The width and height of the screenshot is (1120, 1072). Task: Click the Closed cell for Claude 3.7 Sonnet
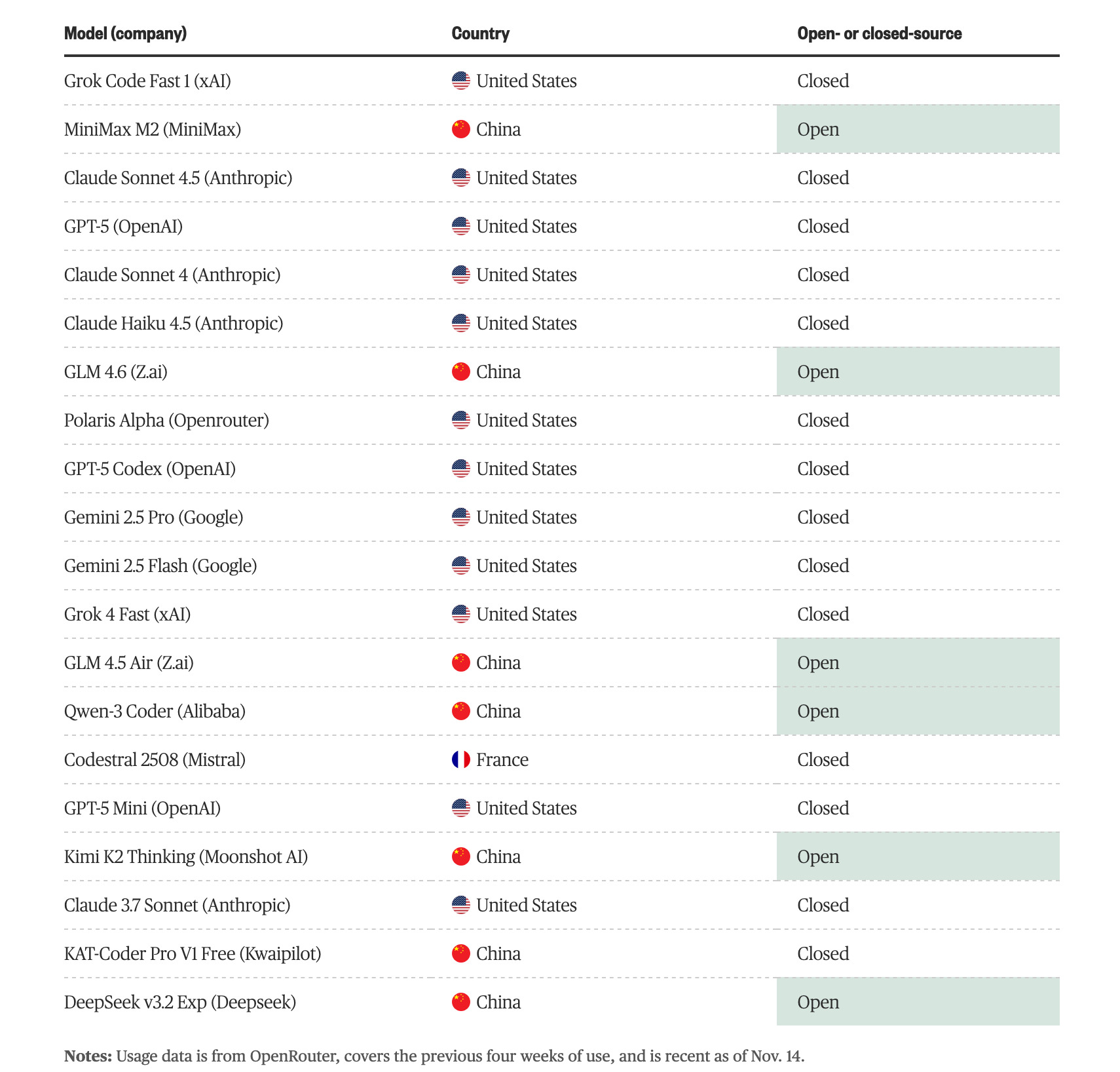coord(823,905)
